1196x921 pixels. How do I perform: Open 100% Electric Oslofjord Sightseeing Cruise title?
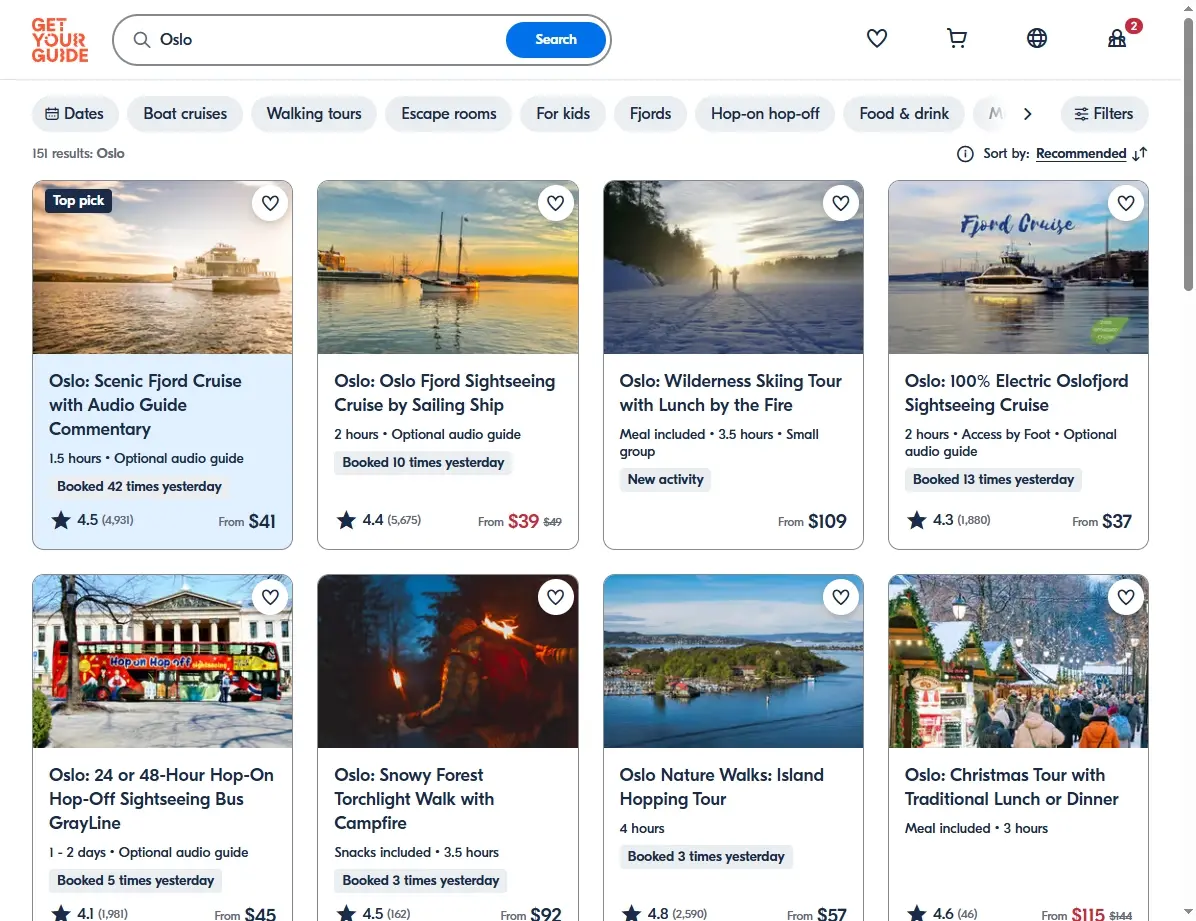1016,393
